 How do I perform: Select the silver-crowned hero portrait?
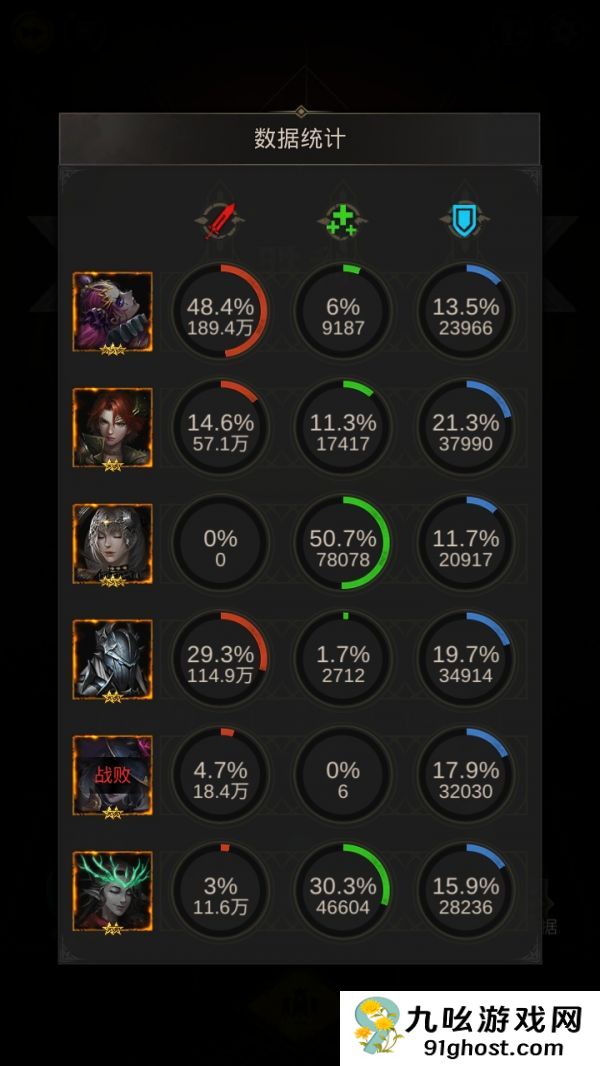click(113, 543)
